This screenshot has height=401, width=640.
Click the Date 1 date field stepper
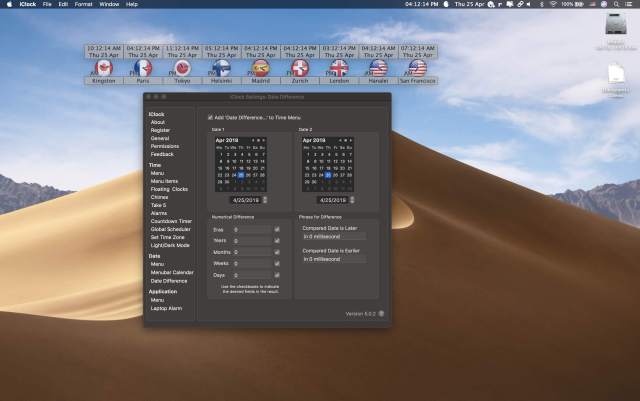tap(265, 199)
